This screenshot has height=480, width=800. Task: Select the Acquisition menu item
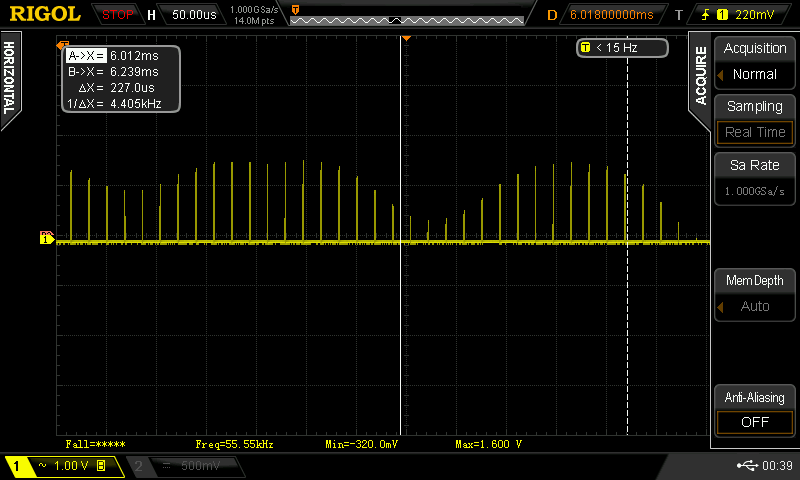(755, 48)
